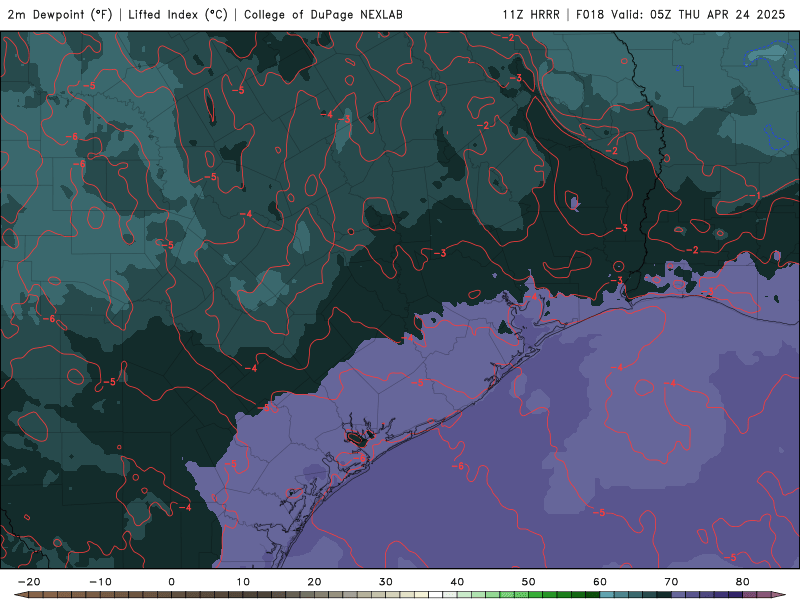The image size is (800, 600).
Task: Click the 50 label on the color scale
Action: point(529,582)
